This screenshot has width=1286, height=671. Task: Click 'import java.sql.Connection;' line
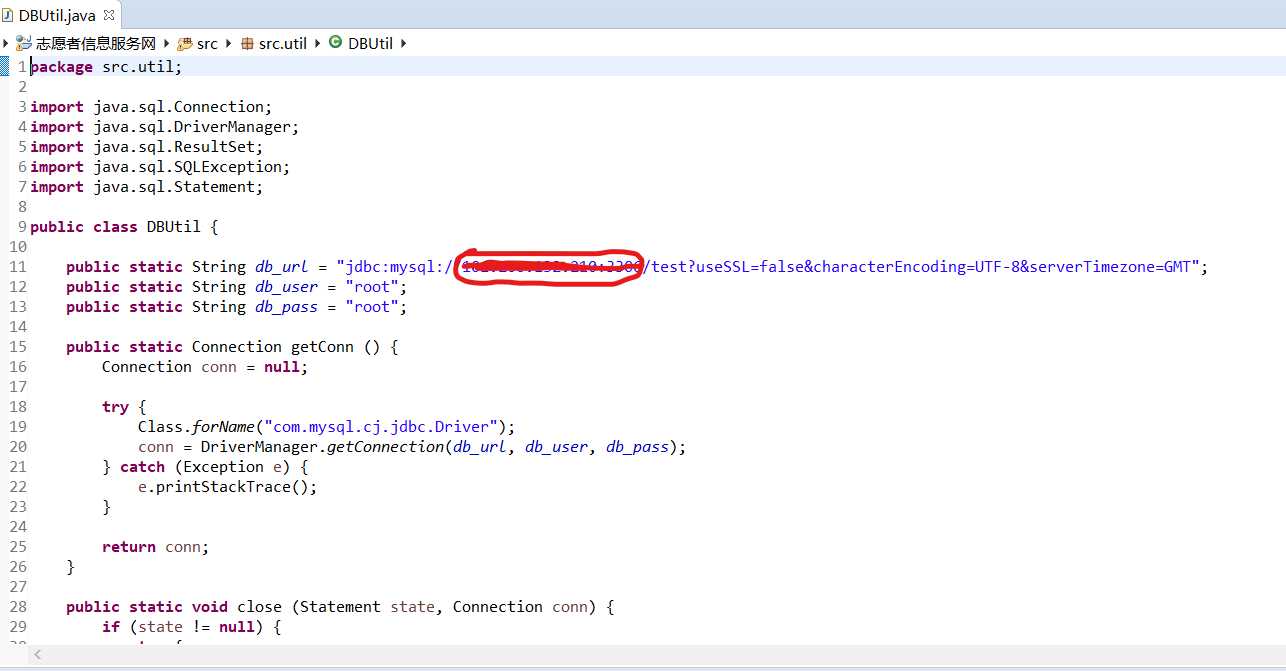[151, 107]
